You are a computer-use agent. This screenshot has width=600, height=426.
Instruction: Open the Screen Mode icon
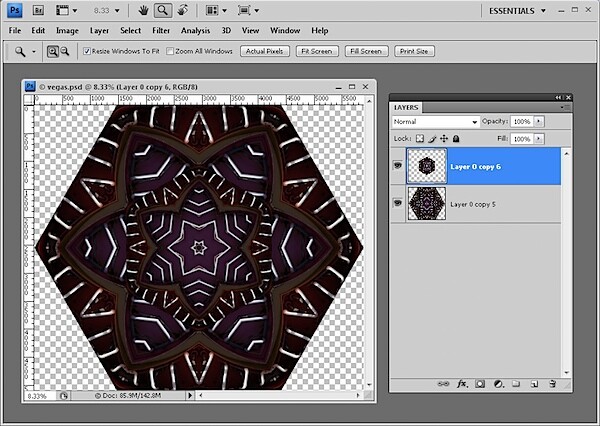point(244,10)
